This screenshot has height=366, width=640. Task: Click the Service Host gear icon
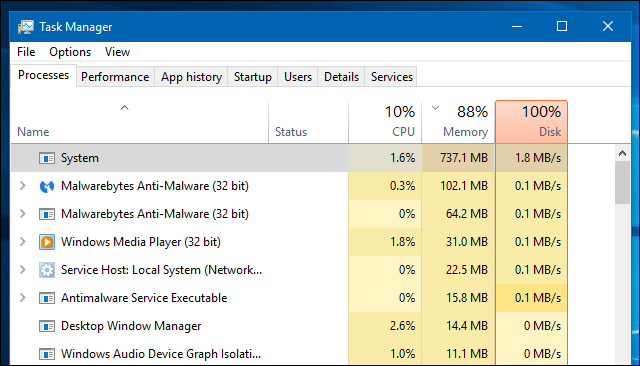pos(47,270)
